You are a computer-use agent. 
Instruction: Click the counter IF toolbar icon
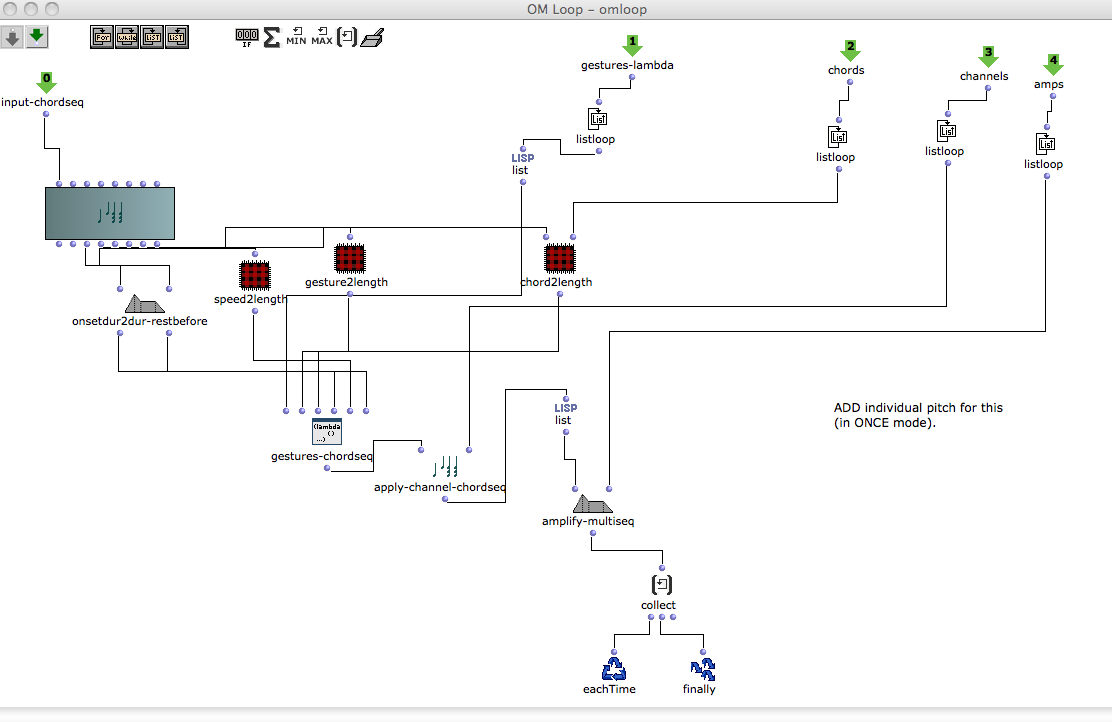pyautogui.click(x=247, y=38)
